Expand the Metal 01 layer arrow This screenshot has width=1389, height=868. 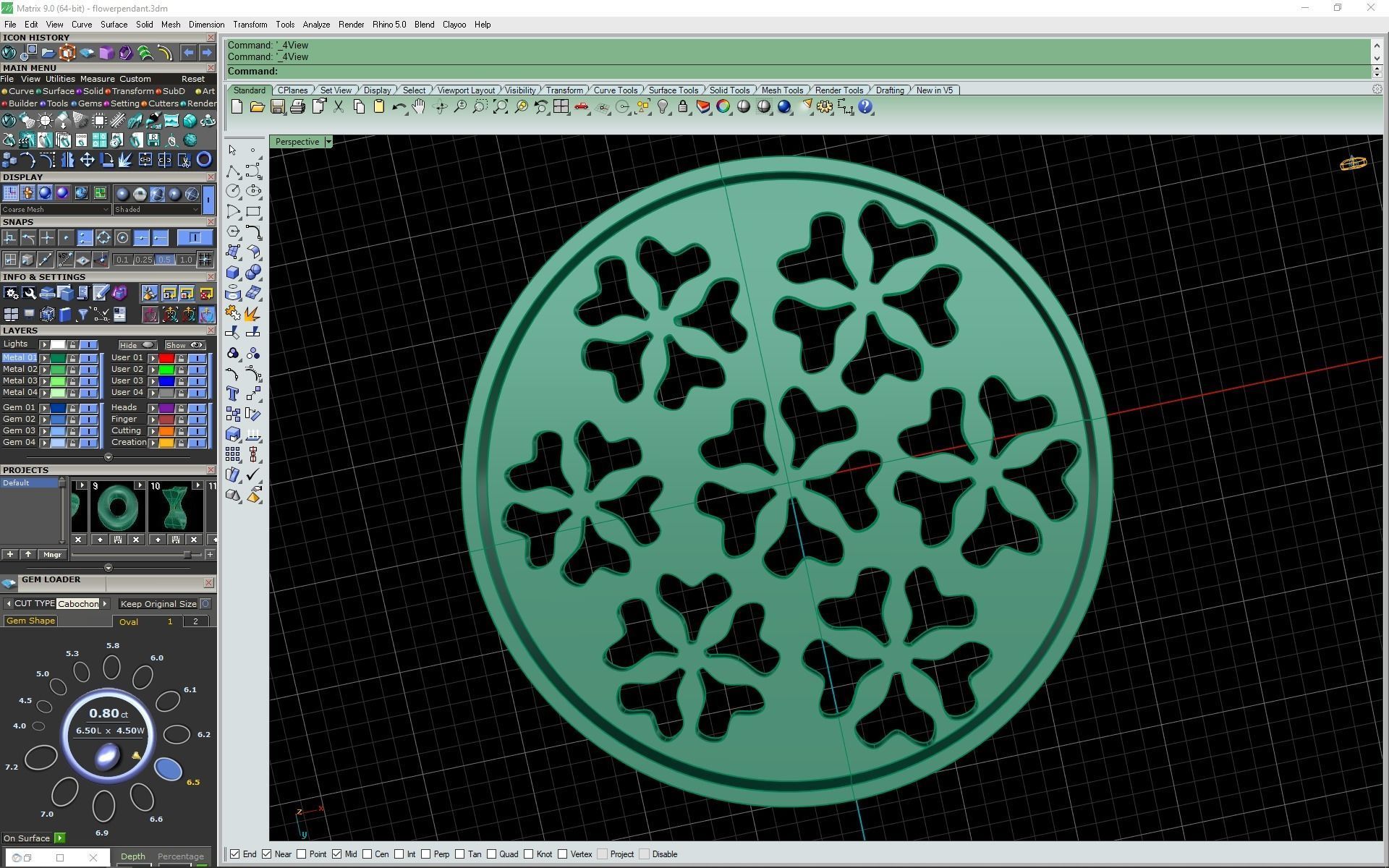click(x=44, y=358)
